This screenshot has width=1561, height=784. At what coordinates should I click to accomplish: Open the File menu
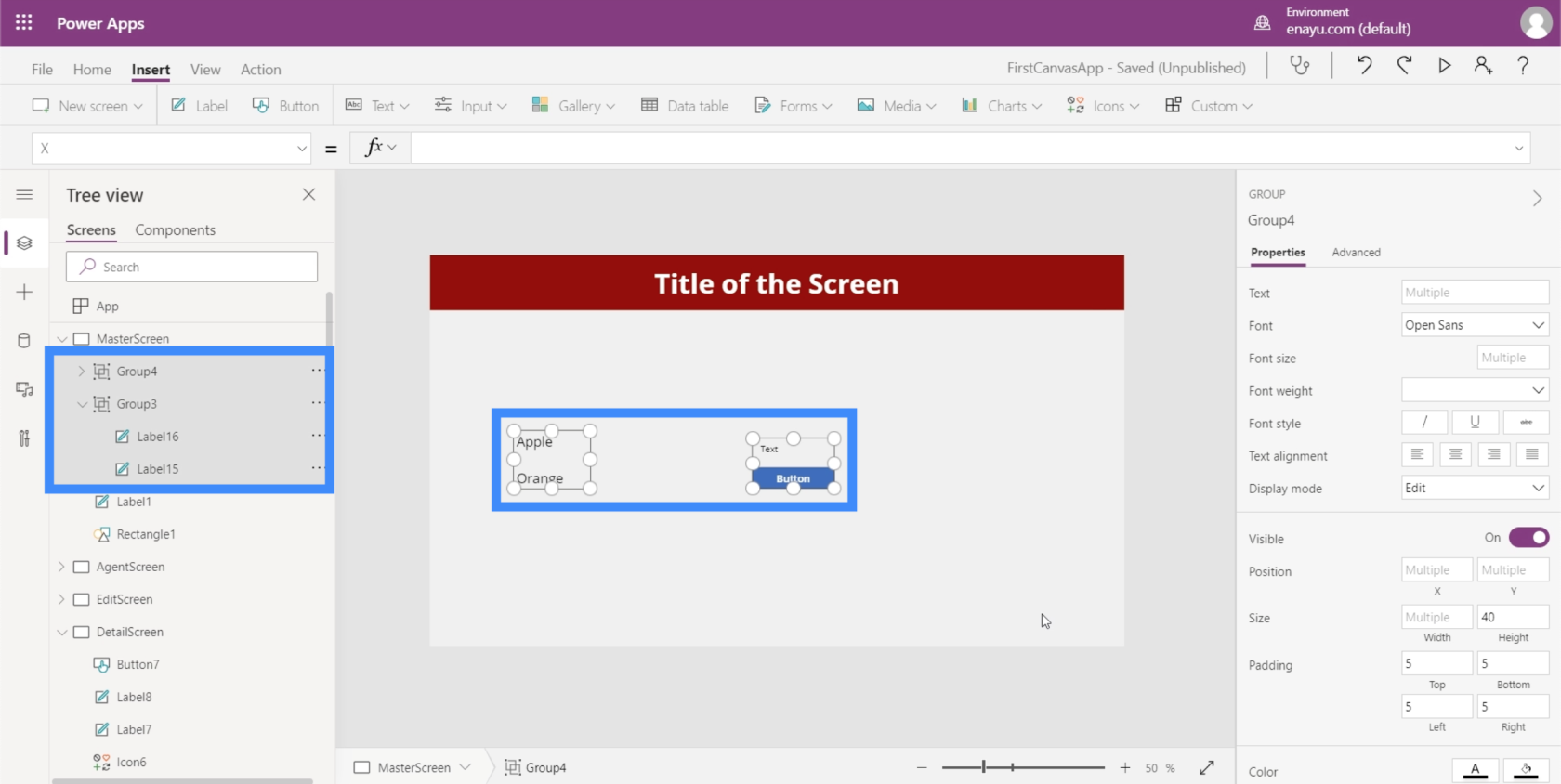pyautogui.click(x=42, y=69)
